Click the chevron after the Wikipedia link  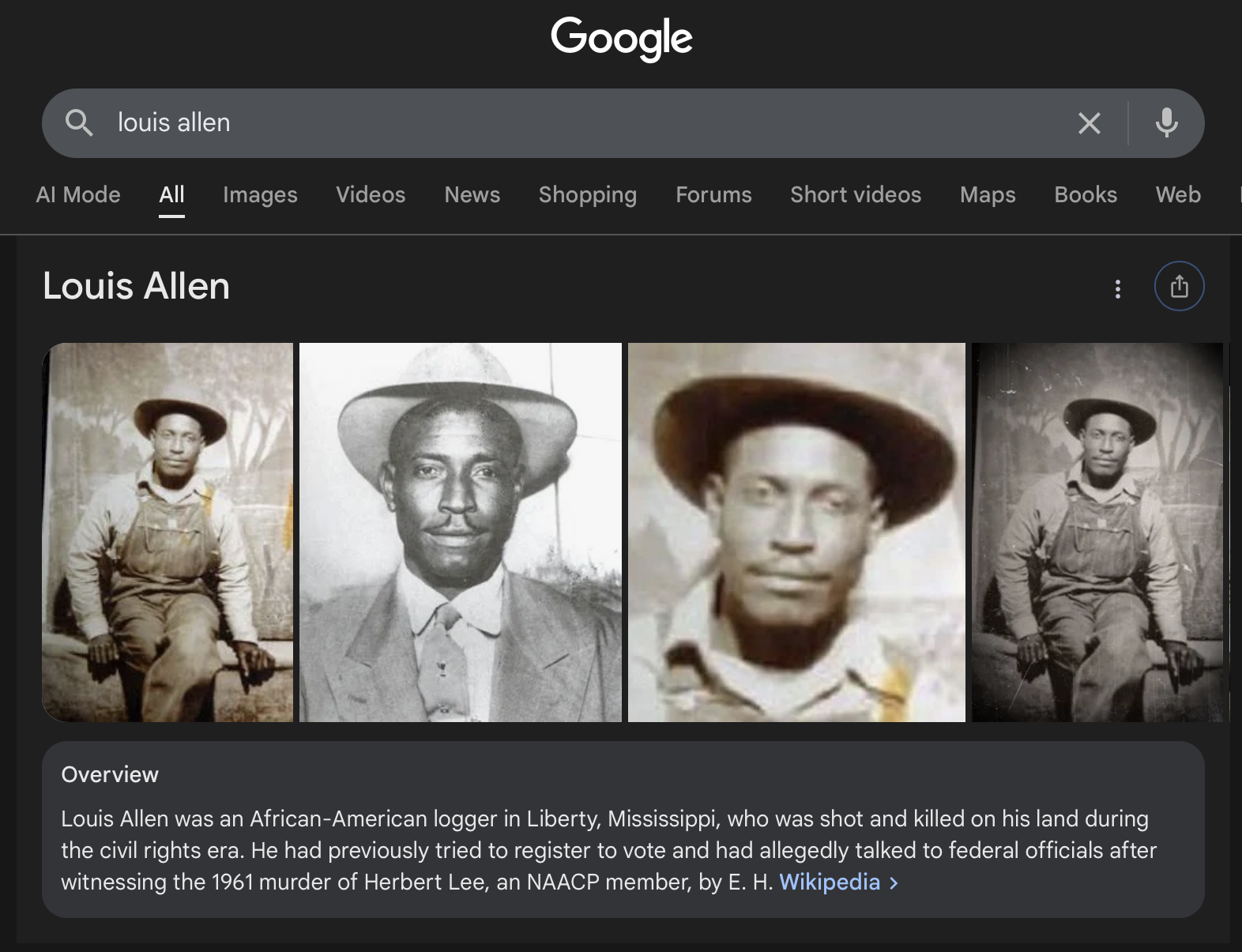point(894,882)
